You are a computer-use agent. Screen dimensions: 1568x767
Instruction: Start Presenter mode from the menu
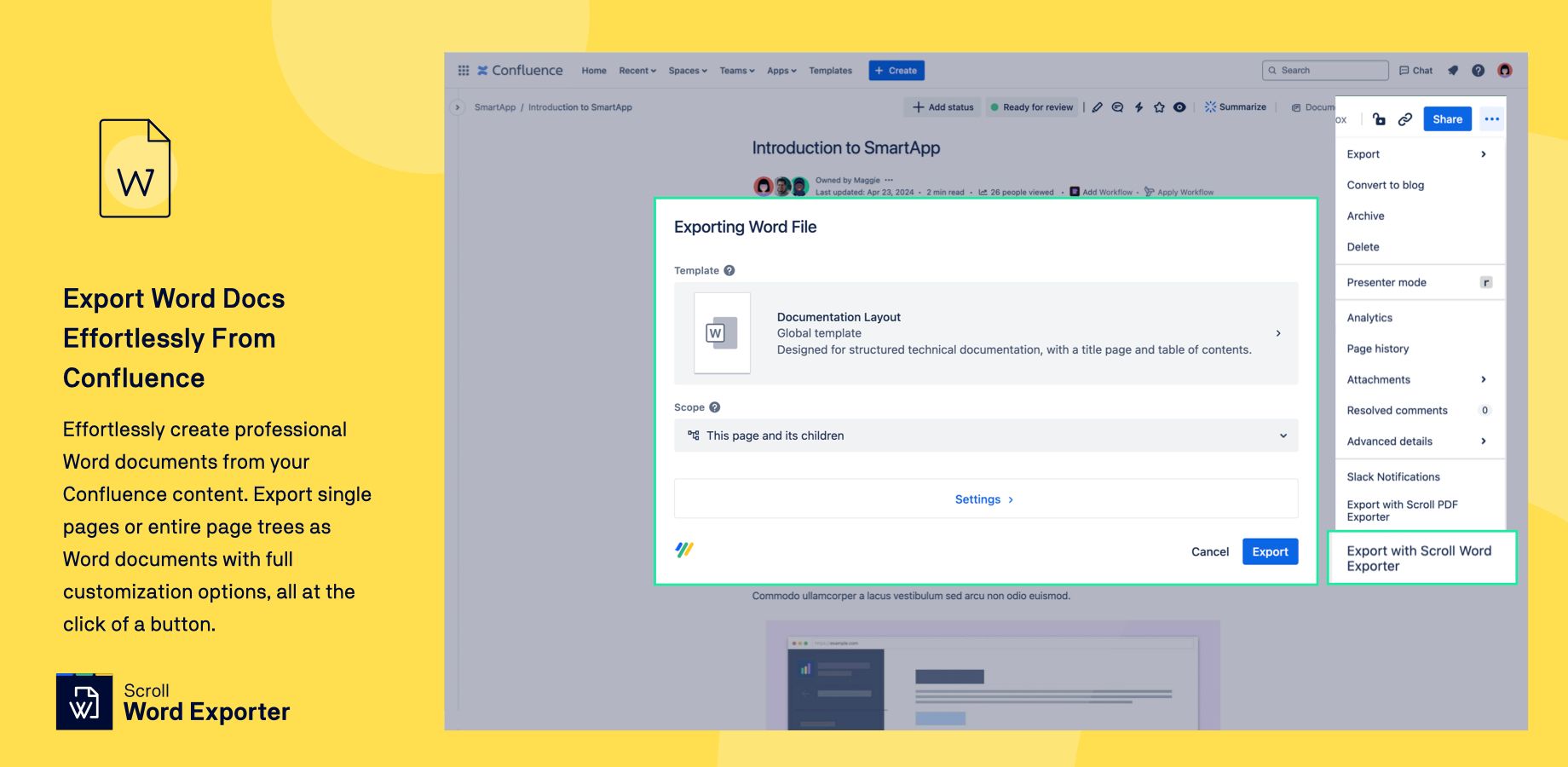(x=1419, y=283)
